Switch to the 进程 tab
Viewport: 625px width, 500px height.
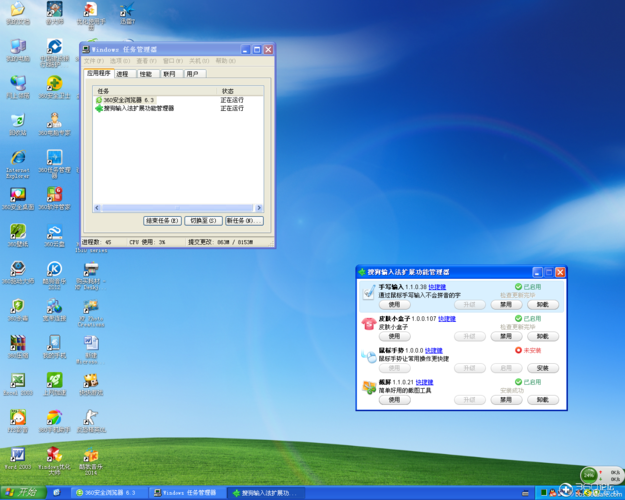coord(125,74)
